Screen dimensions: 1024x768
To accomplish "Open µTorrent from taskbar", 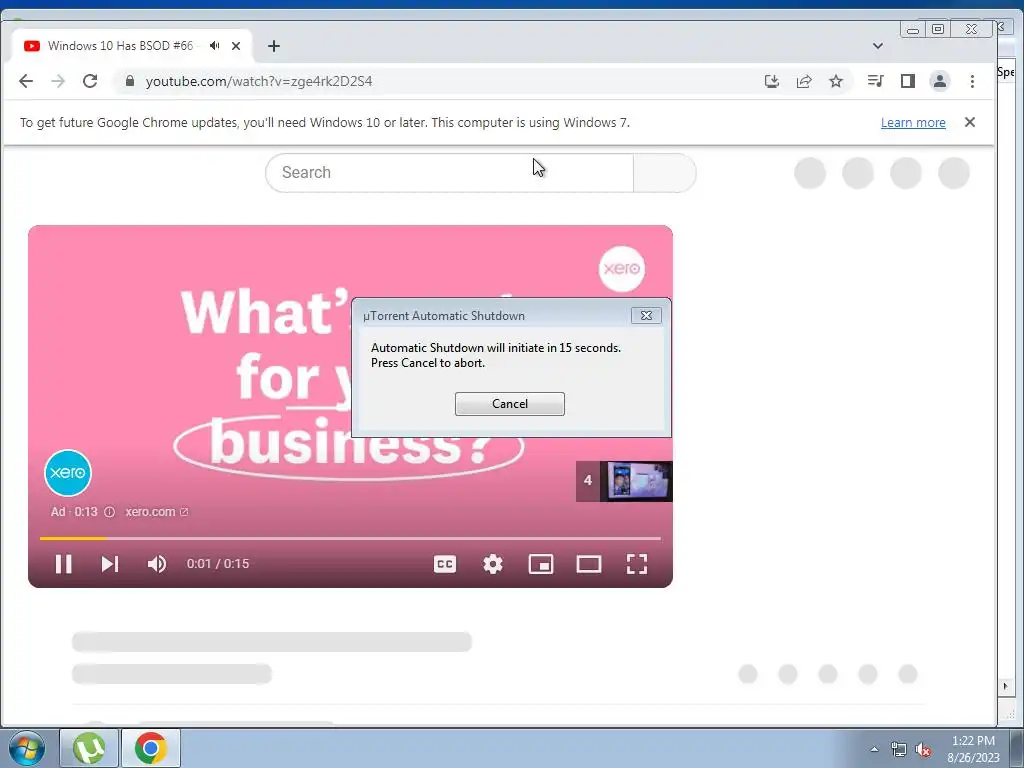I will point(89,748).
